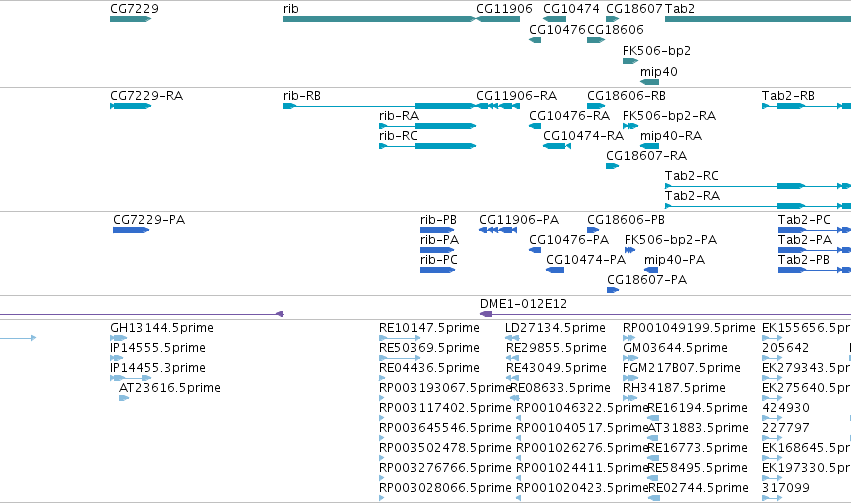This screenshot has width=851, height=503.
Task: Click the CG18606 gene label
Action: point(615,29)
